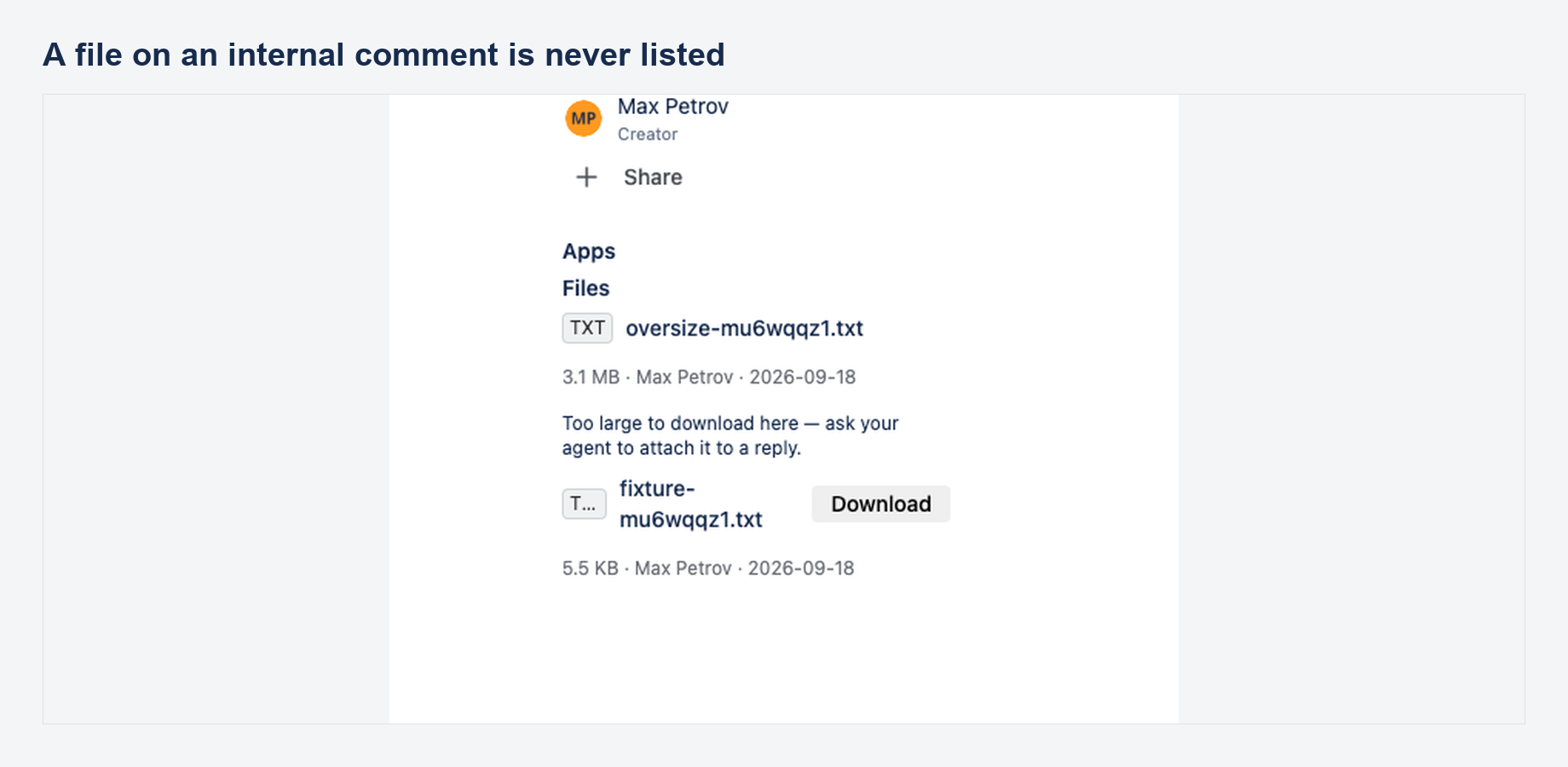
Task: Click the Share label
Action: tap(653, 177)
